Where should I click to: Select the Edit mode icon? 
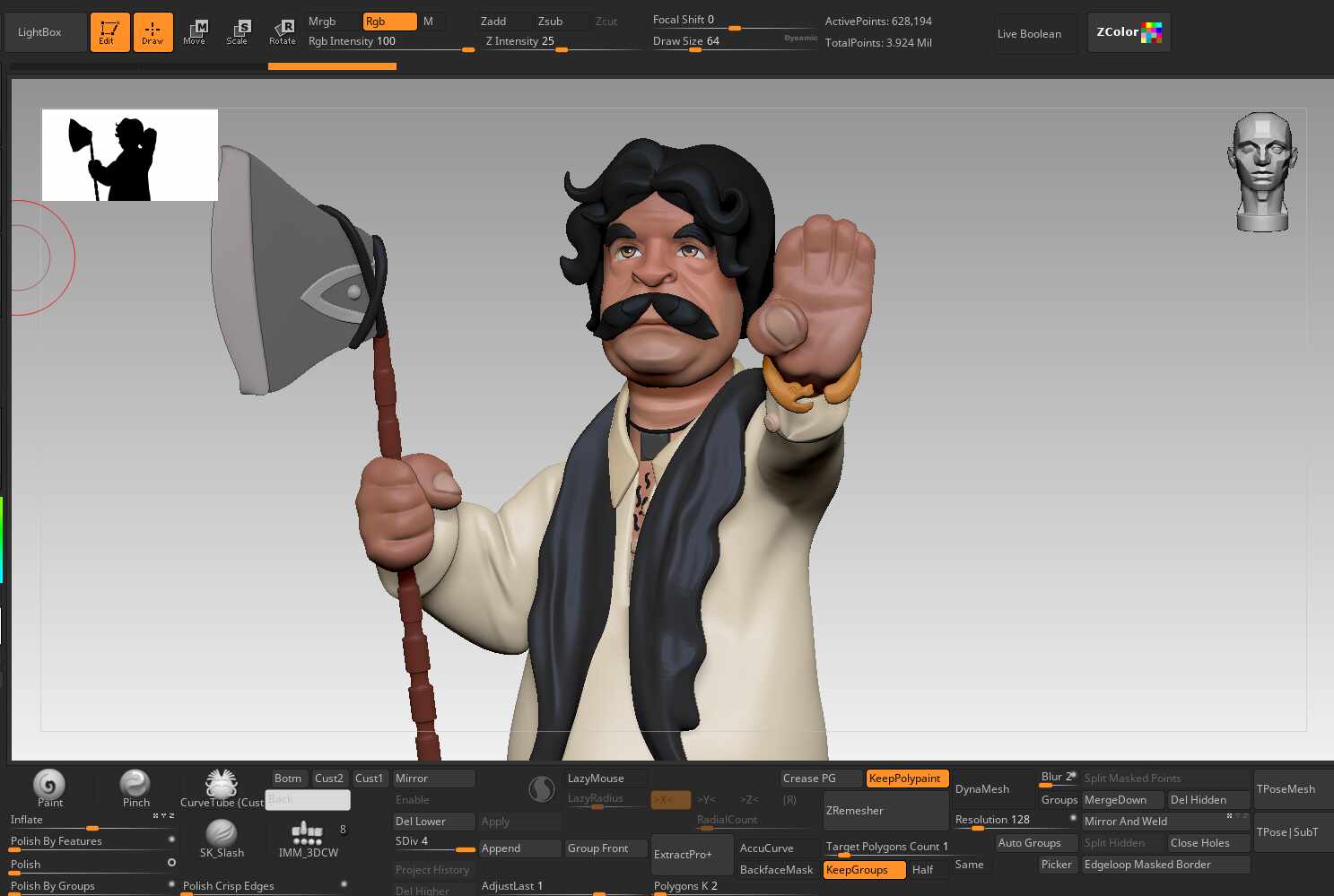(110, 32)
